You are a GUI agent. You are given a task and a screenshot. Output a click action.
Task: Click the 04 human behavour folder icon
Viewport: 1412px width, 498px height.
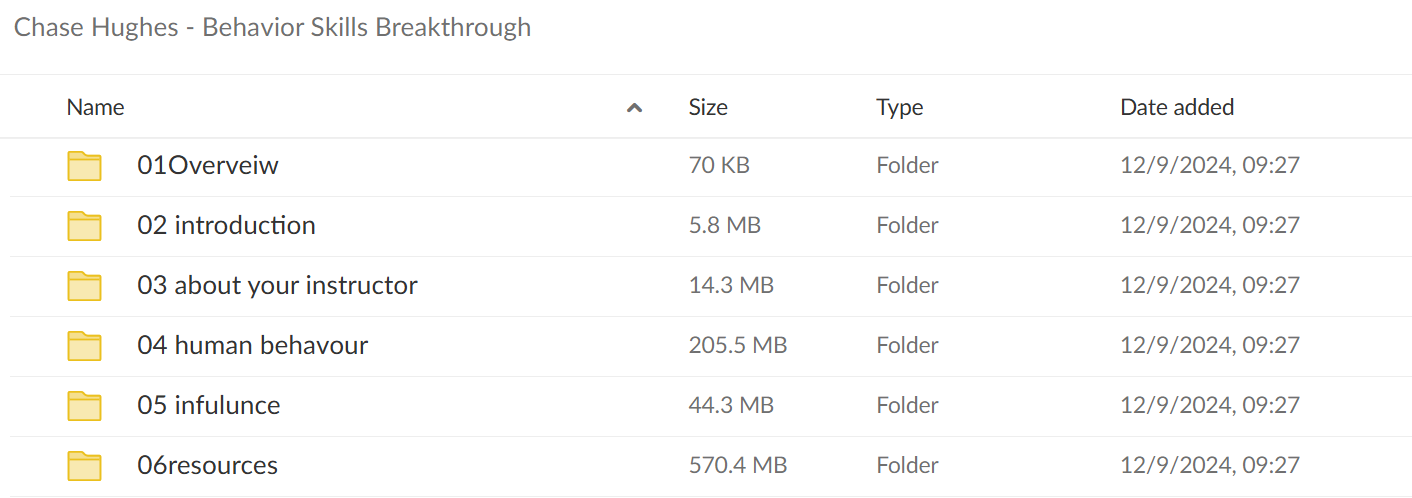coord(85,346)
